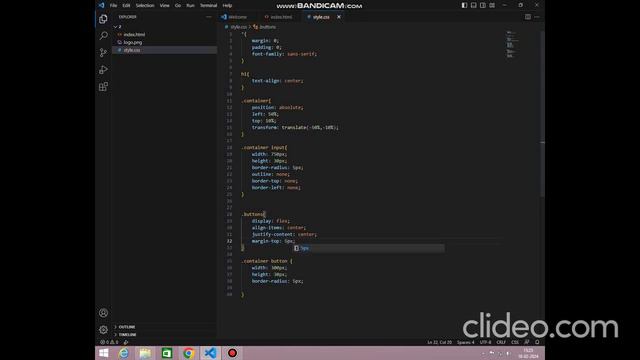Open the File menu

click(113, 5)
